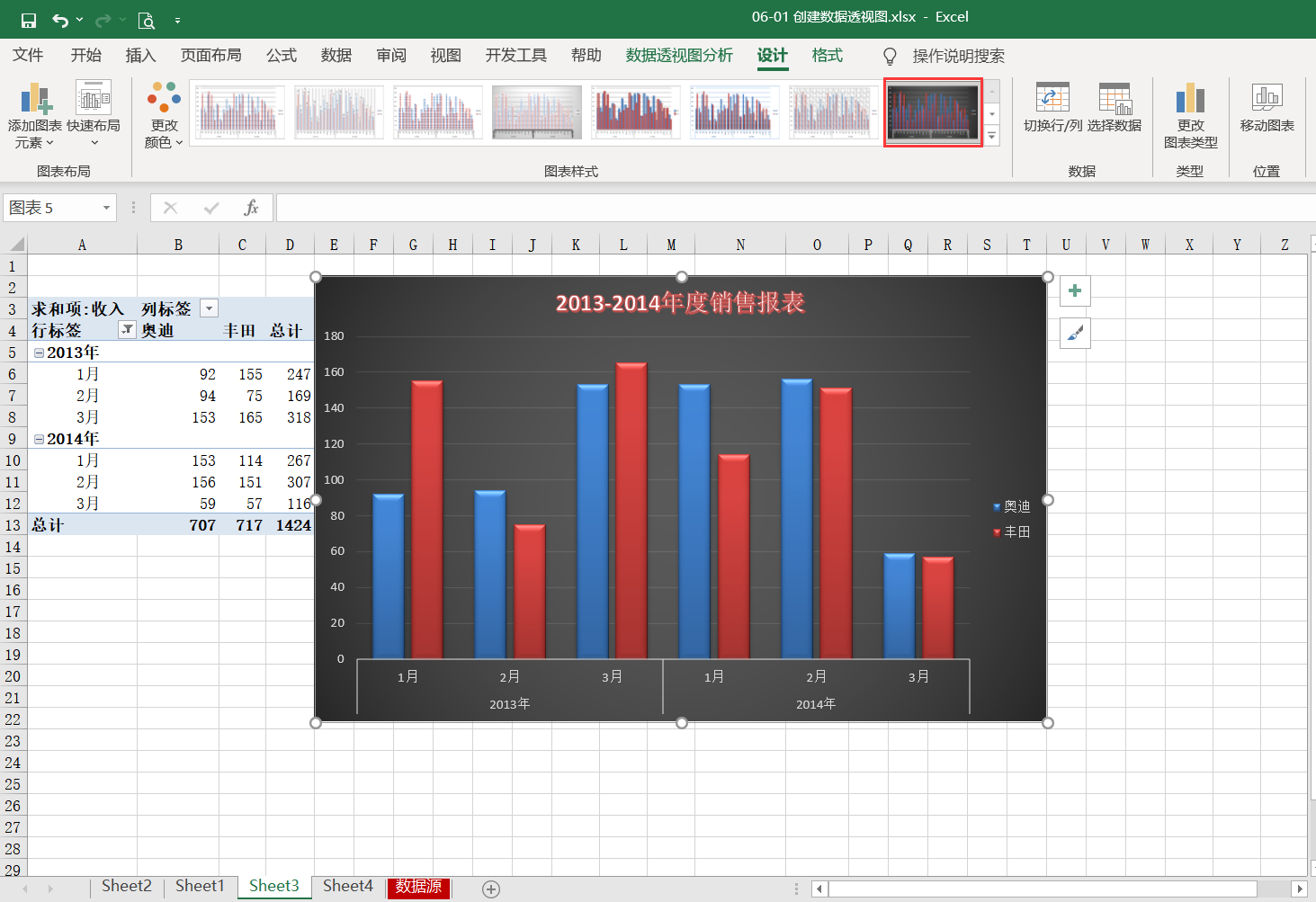Open column labels filter dropdown in C3

point(209,308)
